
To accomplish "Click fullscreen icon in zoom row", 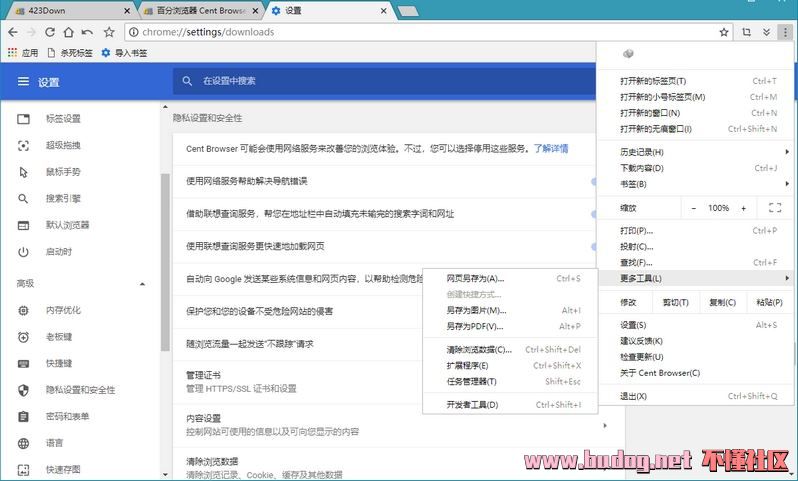I will point(775,208).
